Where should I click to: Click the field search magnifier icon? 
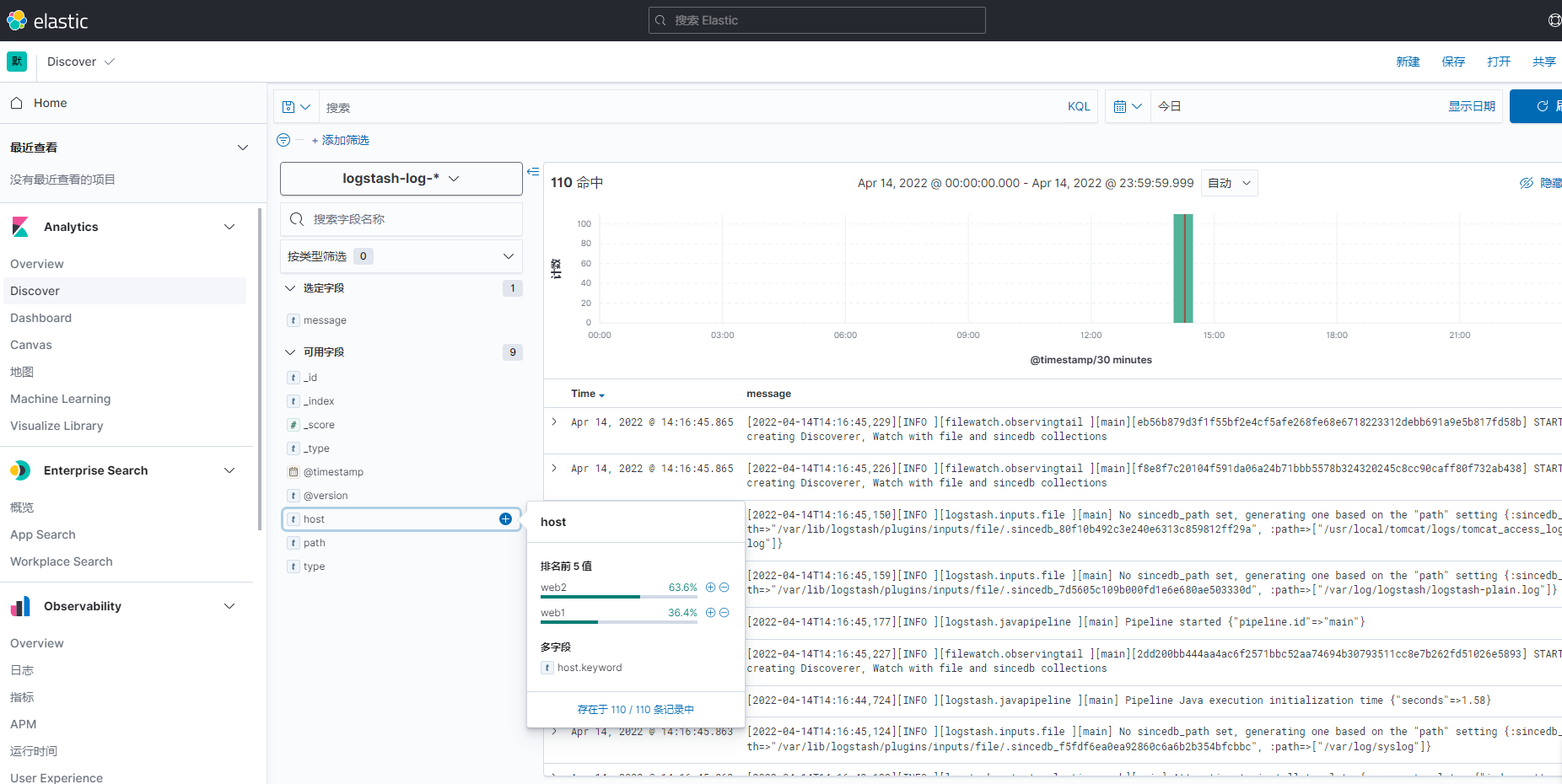[x=296, y=219]
